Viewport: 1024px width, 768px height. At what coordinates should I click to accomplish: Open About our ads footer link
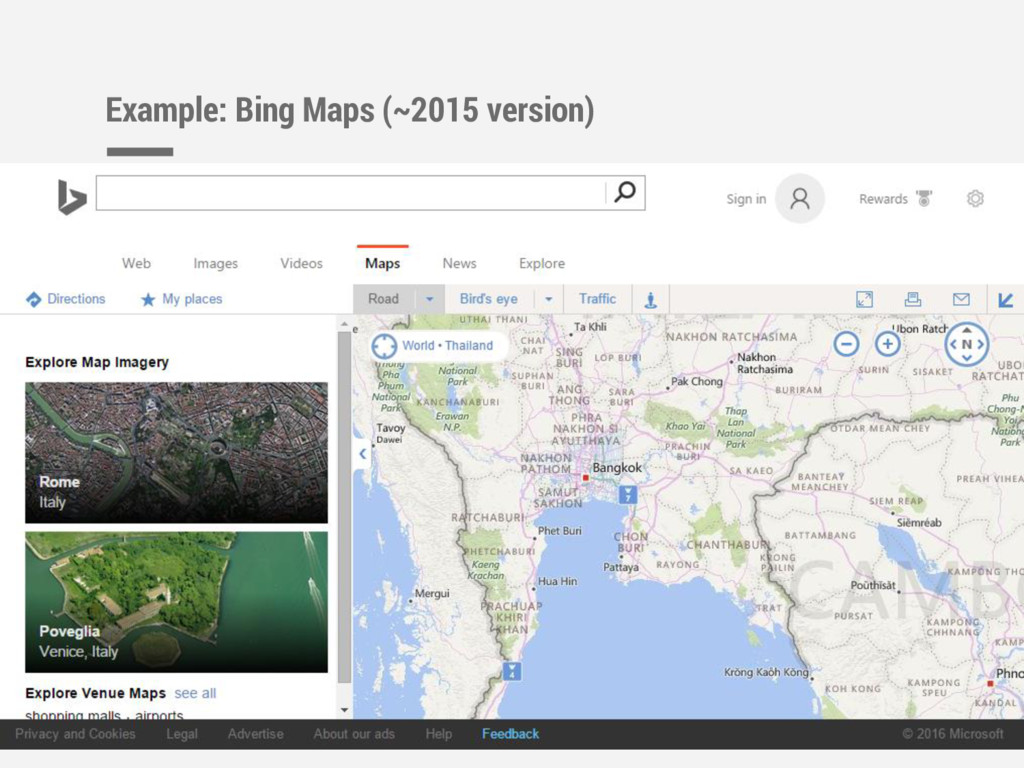[x=354, y=734]
